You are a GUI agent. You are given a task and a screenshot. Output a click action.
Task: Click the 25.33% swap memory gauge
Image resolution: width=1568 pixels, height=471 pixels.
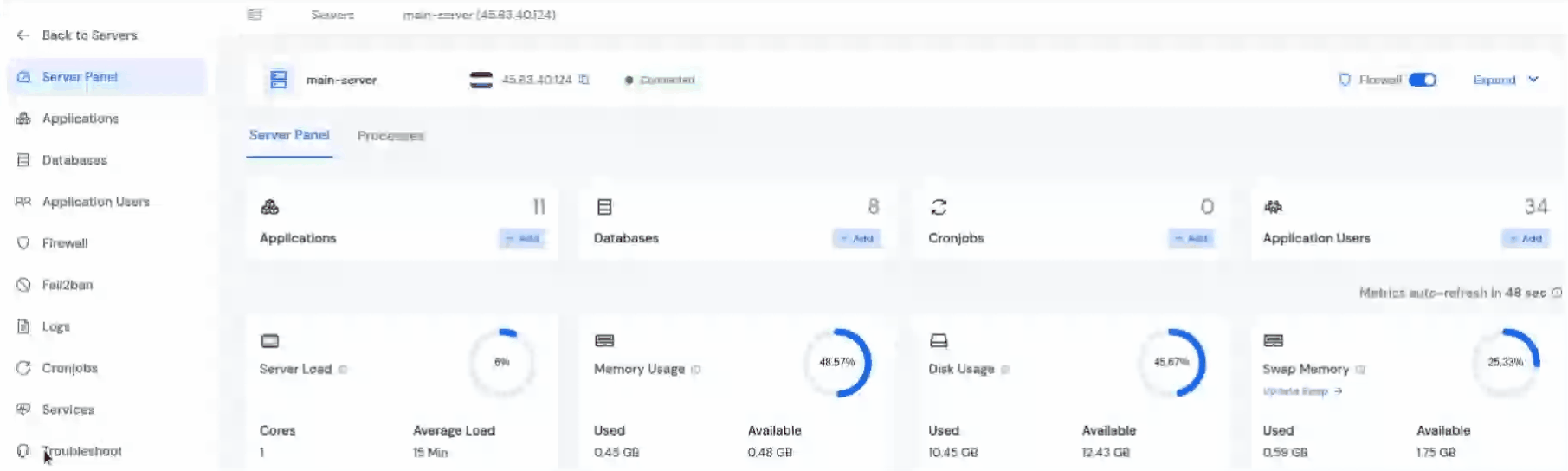coord(1506,362)
